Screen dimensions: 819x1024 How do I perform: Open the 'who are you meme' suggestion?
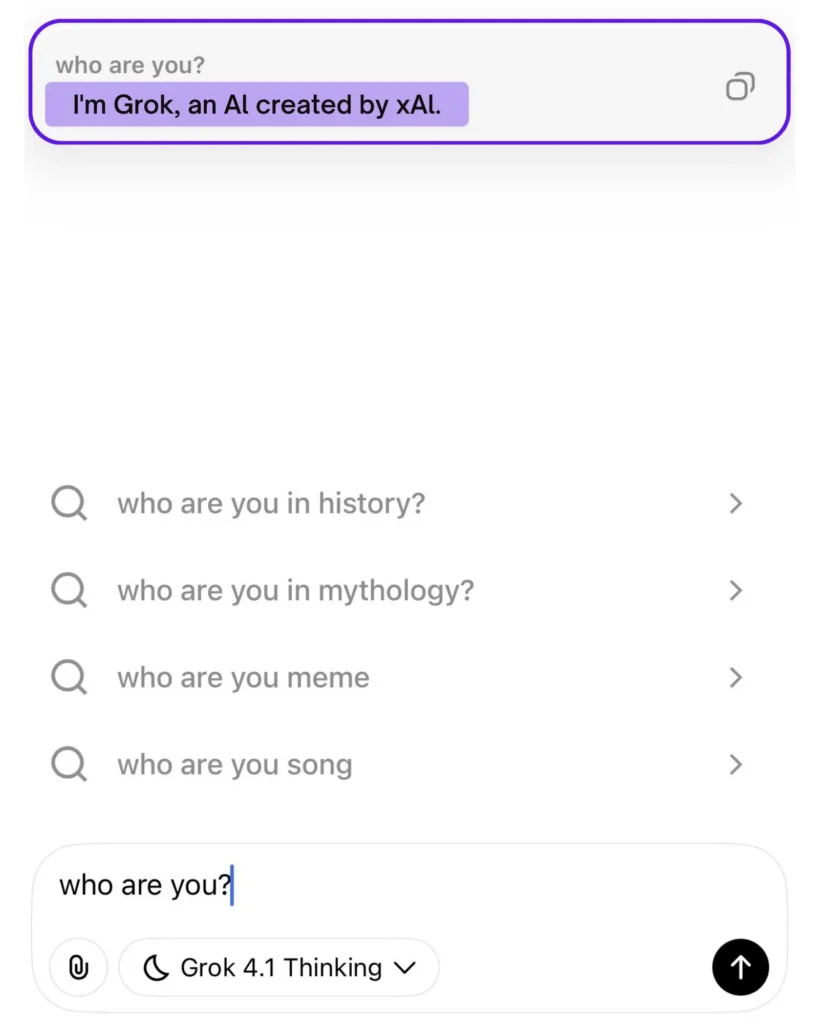point(242,677)
